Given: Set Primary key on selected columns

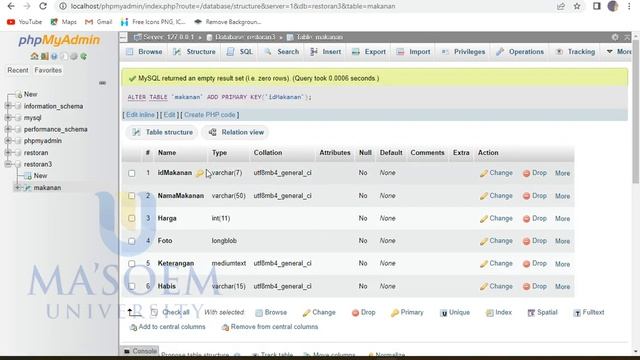Looking at the screenshot, I should (407, 312).
